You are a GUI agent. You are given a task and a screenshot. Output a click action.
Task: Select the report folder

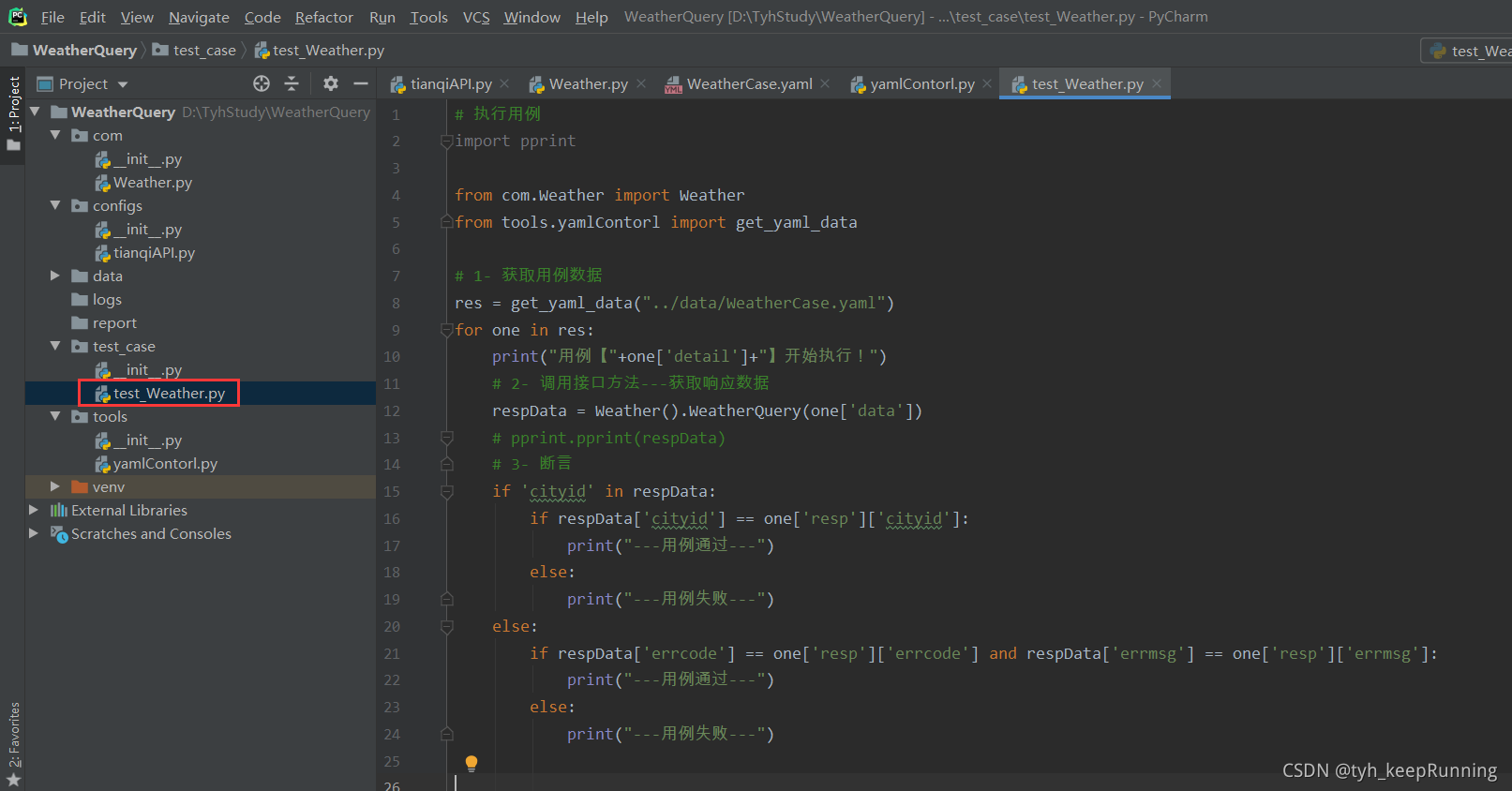(x=114, y=322)
